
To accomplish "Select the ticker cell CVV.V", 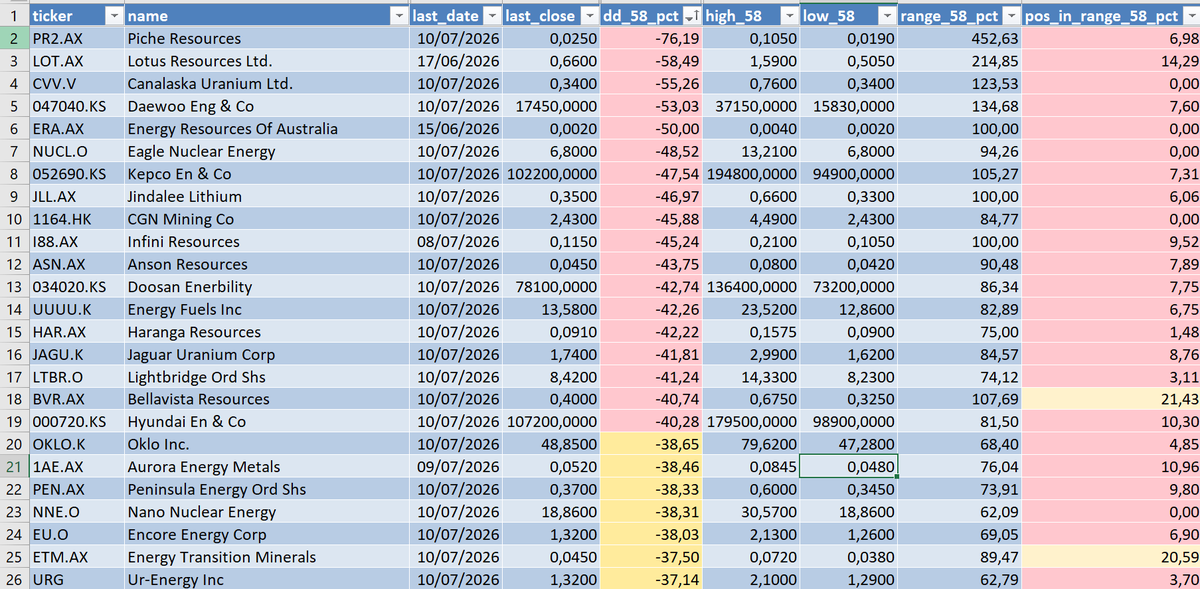I will coord(77,84).
